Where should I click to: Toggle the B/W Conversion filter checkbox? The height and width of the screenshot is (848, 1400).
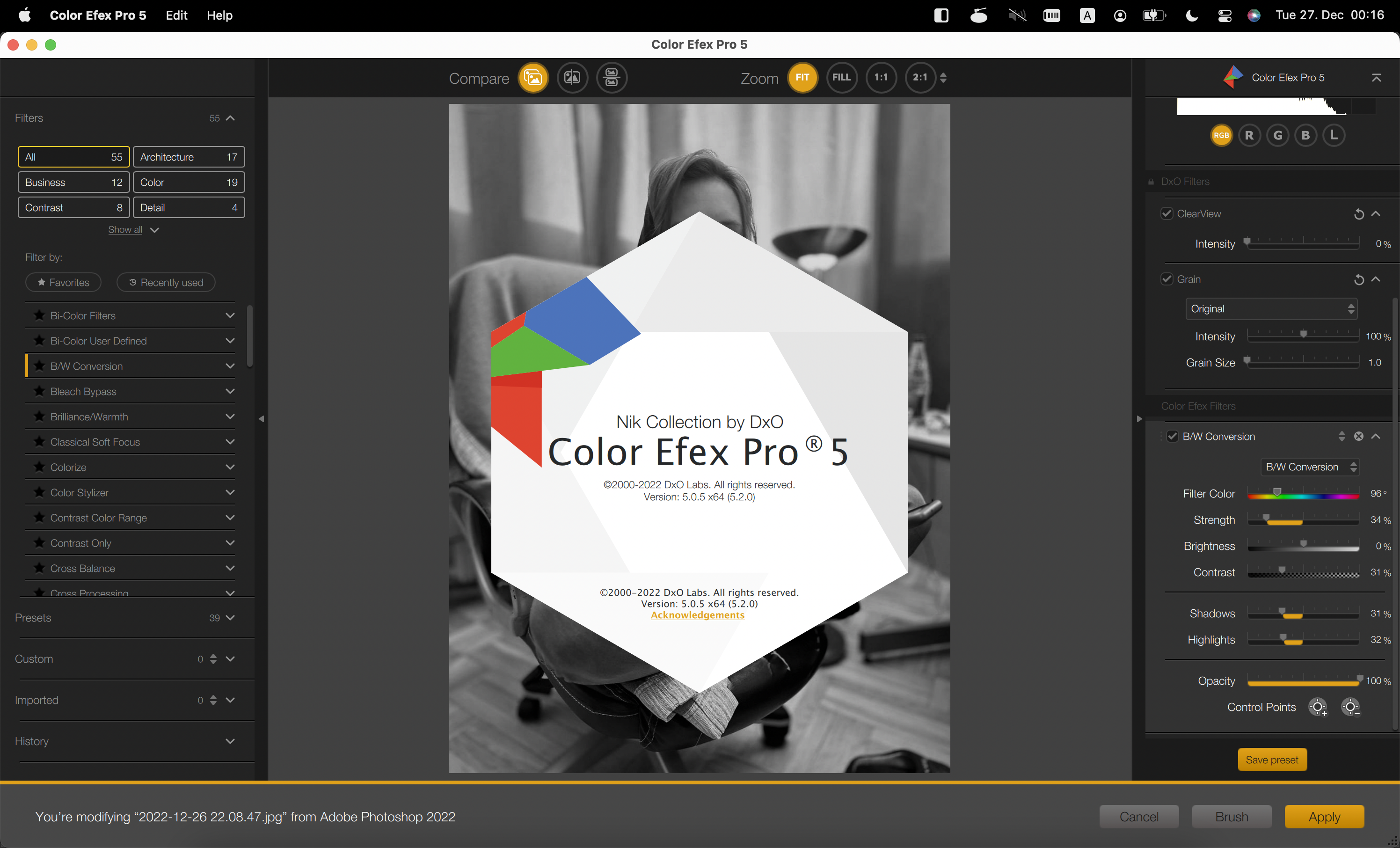click(1172, 437)
